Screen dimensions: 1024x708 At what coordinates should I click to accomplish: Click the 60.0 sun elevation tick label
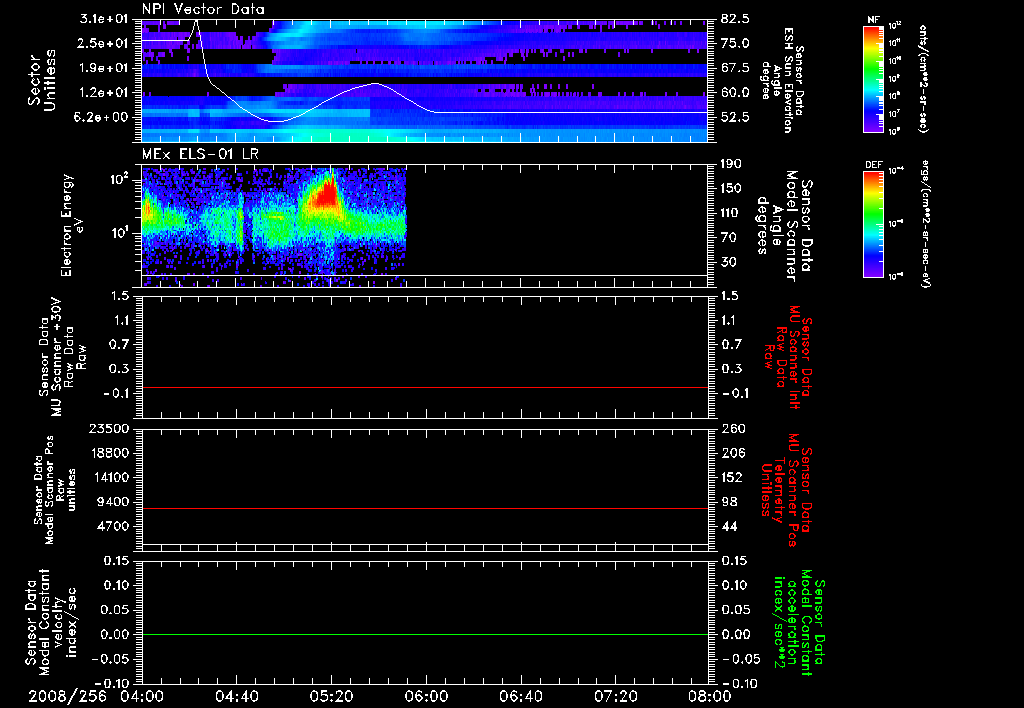[735, 93]
